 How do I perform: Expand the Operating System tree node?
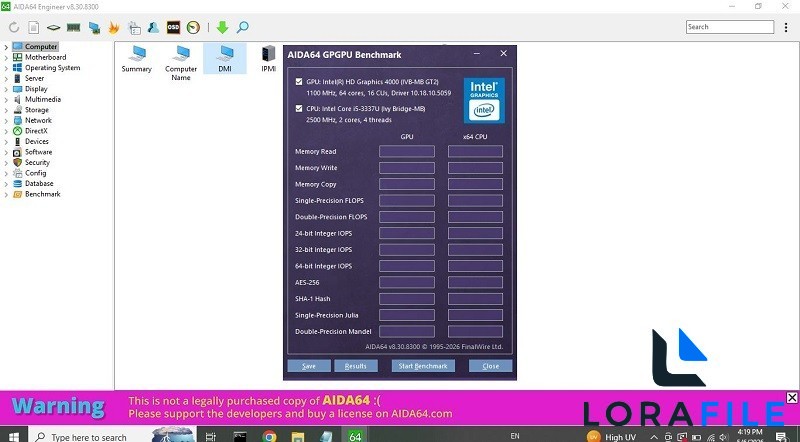click(6, 68)
